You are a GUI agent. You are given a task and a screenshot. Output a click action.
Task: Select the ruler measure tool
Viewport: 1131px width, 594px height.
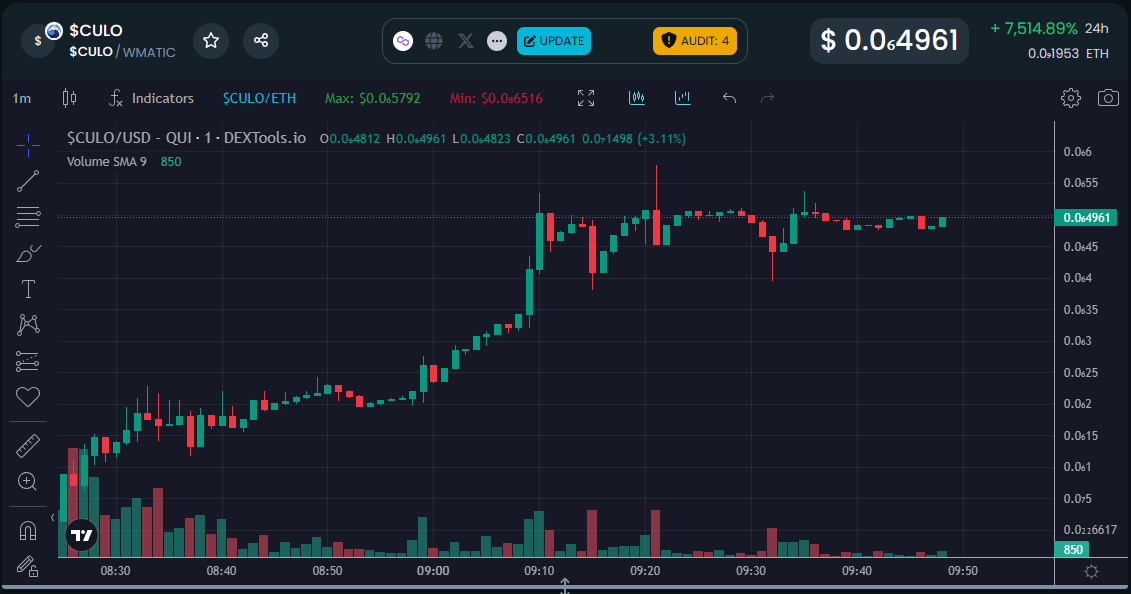(27, 445)
